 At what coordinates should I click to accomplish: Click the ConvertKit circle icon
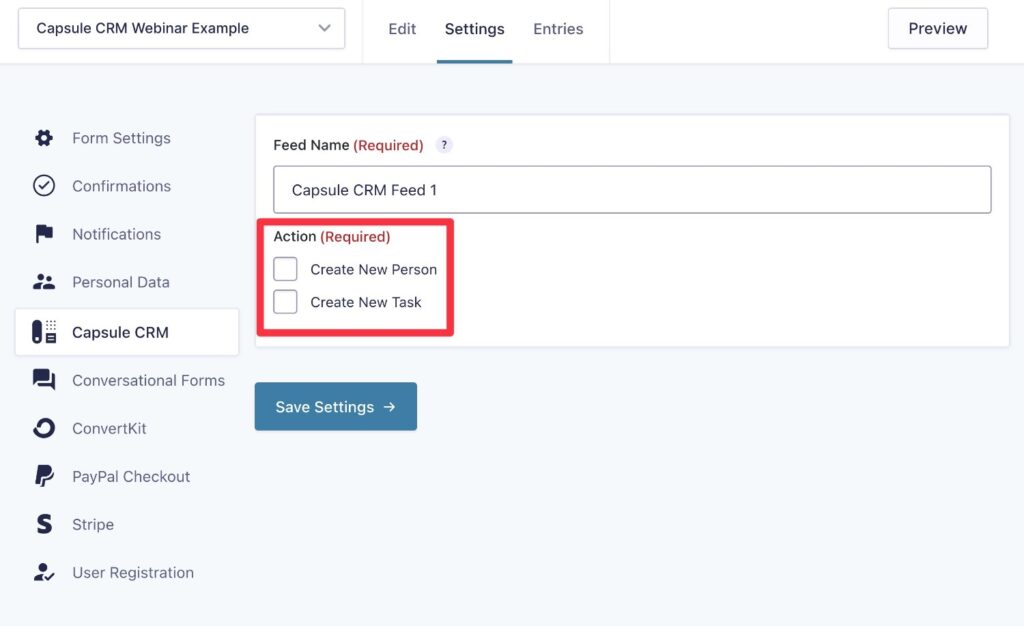click(x=44, y=428)
